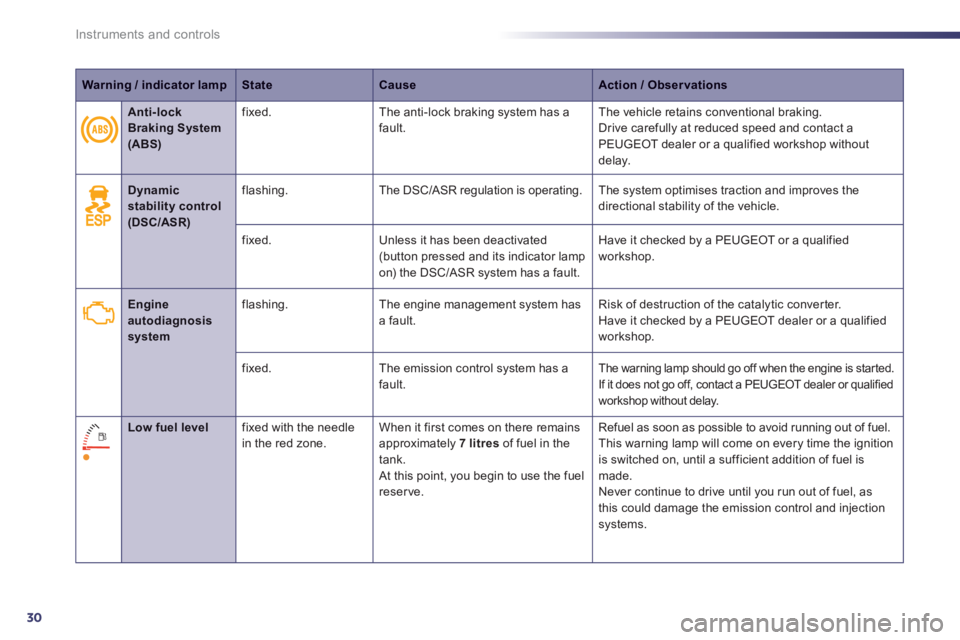The height and width of the screenshot is (640, 960).
Task: Click the low fuel level gauge icon
Action: (96, 442)
